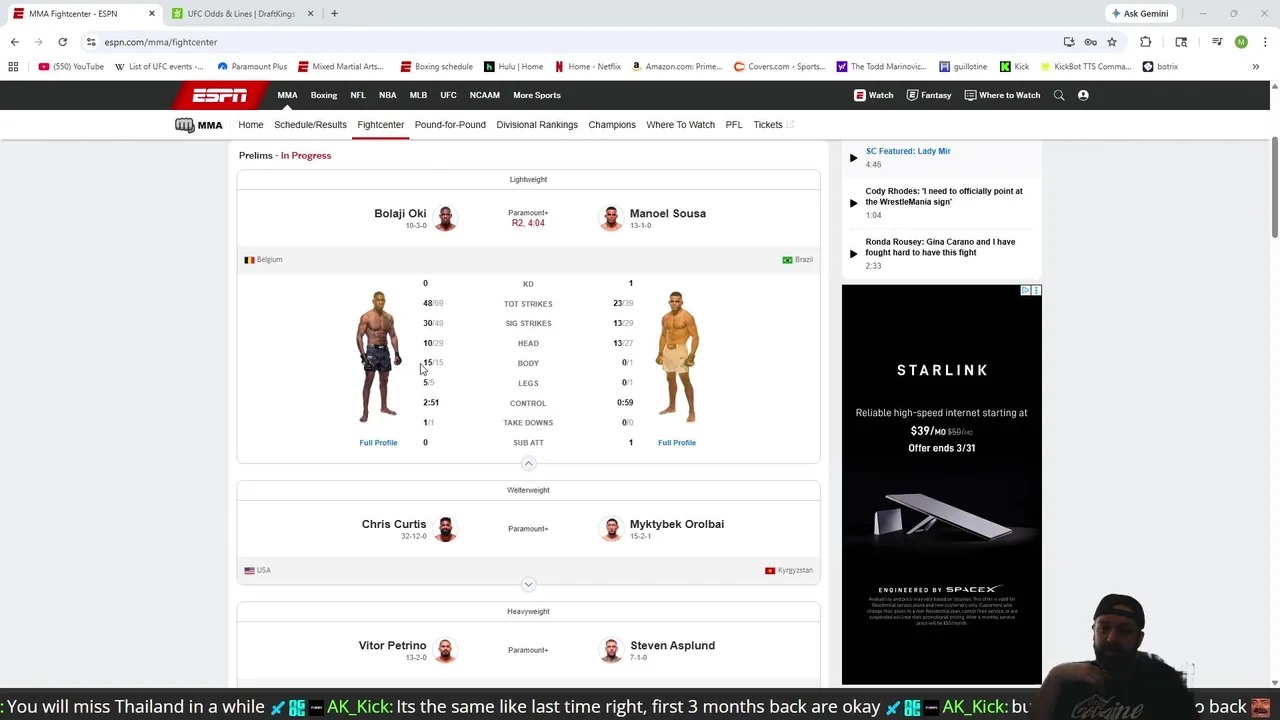Open the Kick bookmark
Screen dimensions: 1280x720
click(1015, 67)
